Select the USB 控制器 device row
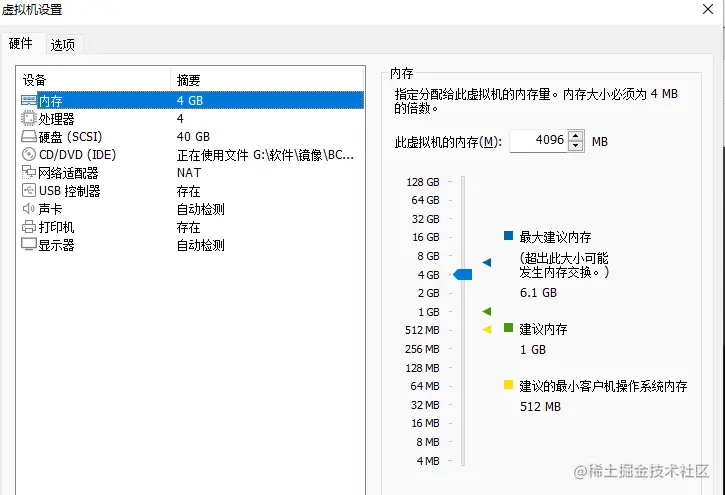The image size is (725, 495). point(190,191)
